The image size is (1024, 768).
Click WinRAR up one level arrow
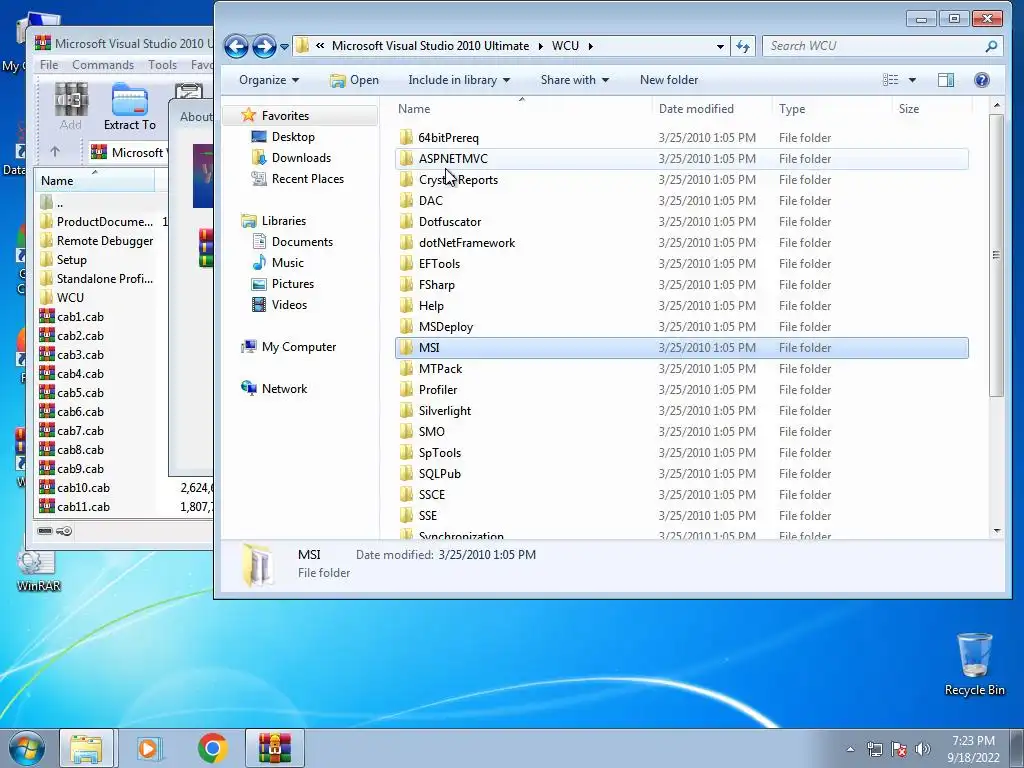(x=55, y=152)
